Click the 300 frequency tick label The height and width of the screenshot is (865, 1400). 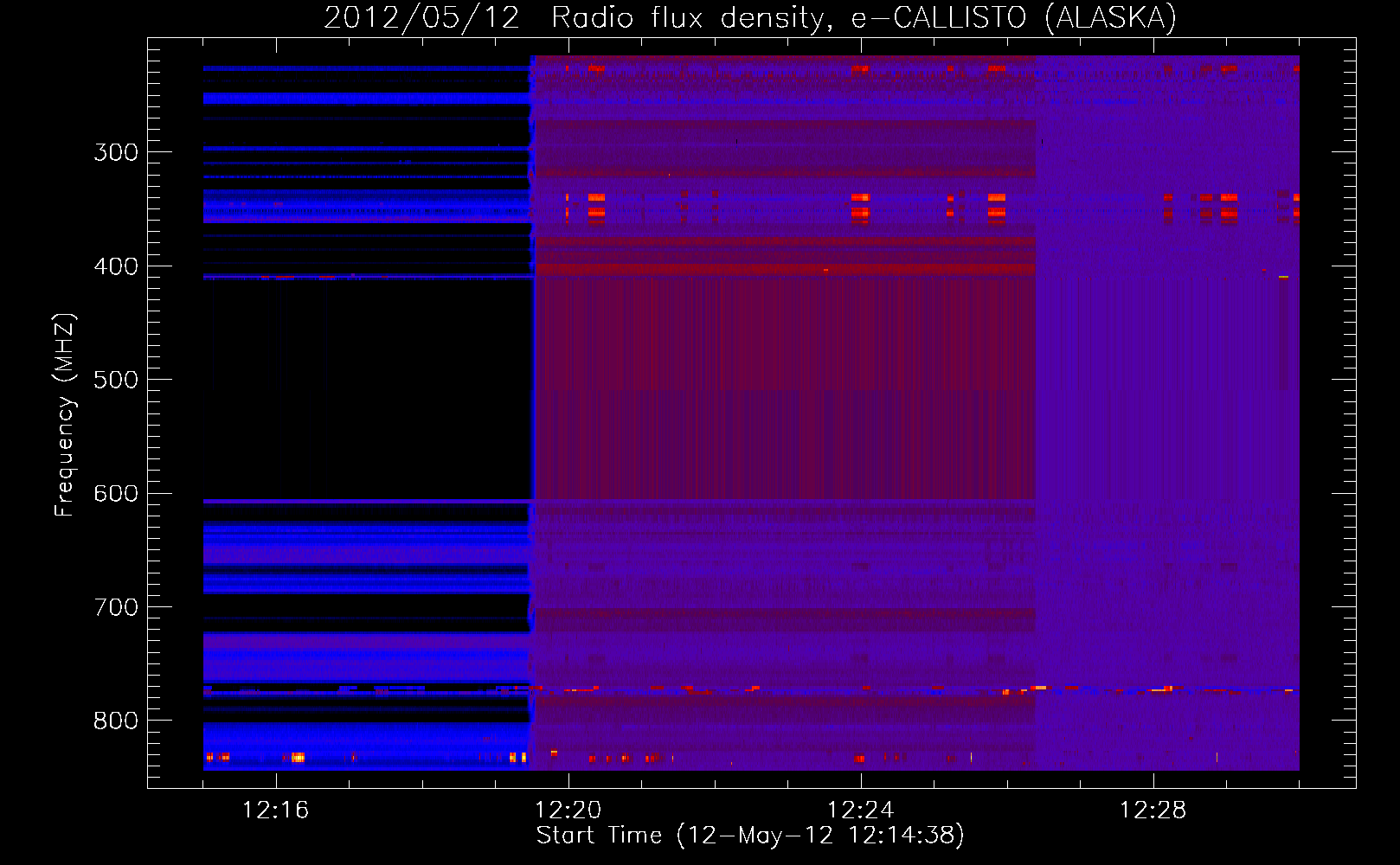click(x=116, y=152)
